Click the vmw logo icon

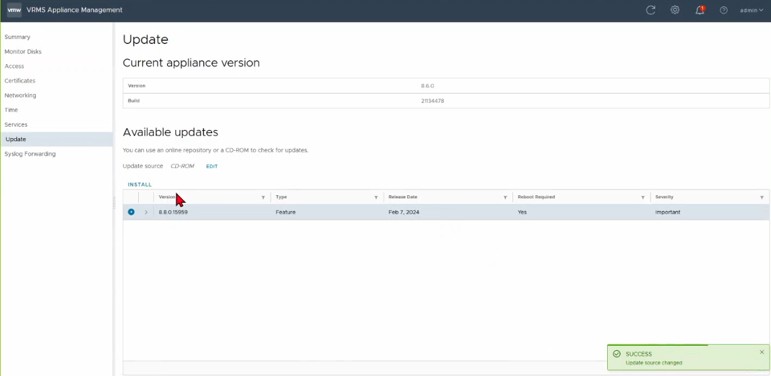(x=14, y=10)
